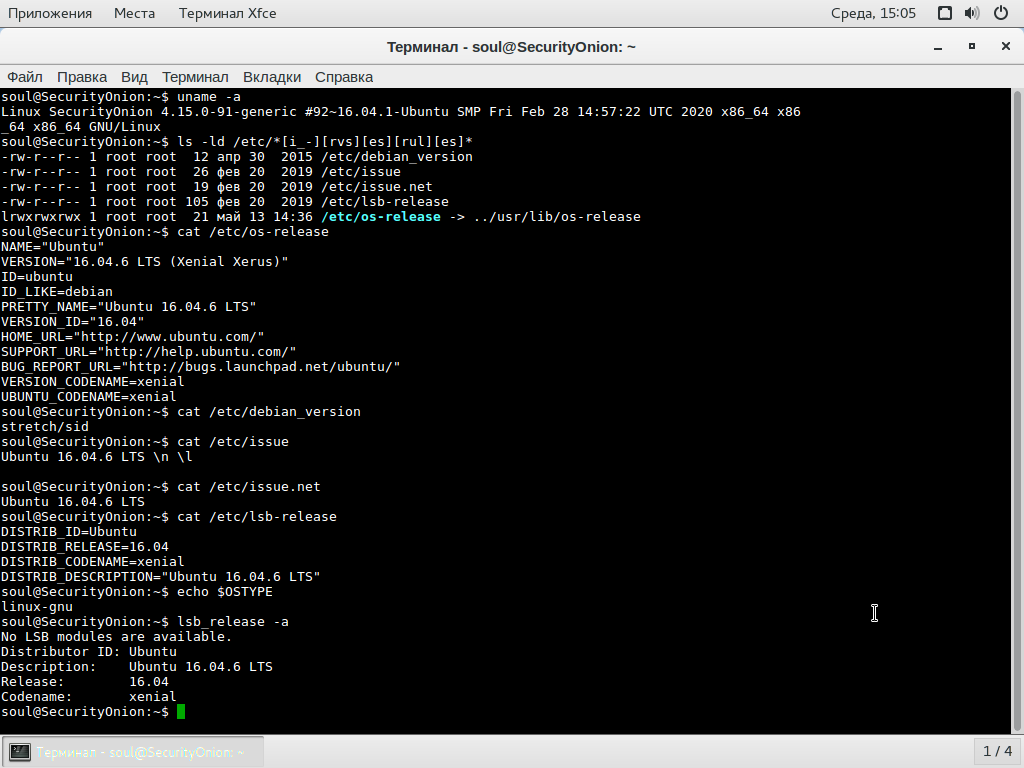1024x768 pixels.
Task: Click the window switcher icon in top panel
Action: 944,13
